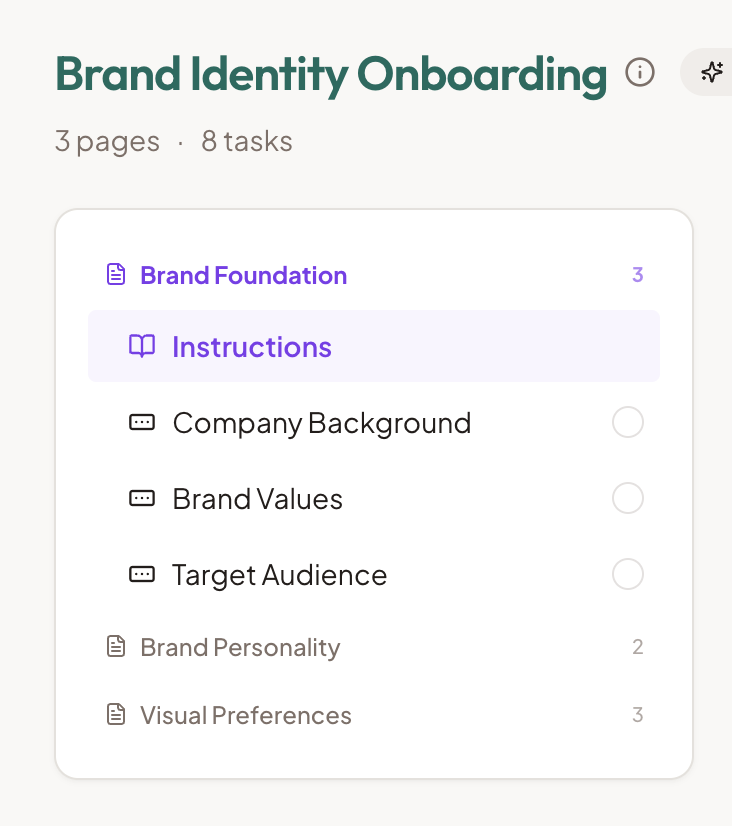
Task: Click the Company Background field icon
Action: coord(142,423)
